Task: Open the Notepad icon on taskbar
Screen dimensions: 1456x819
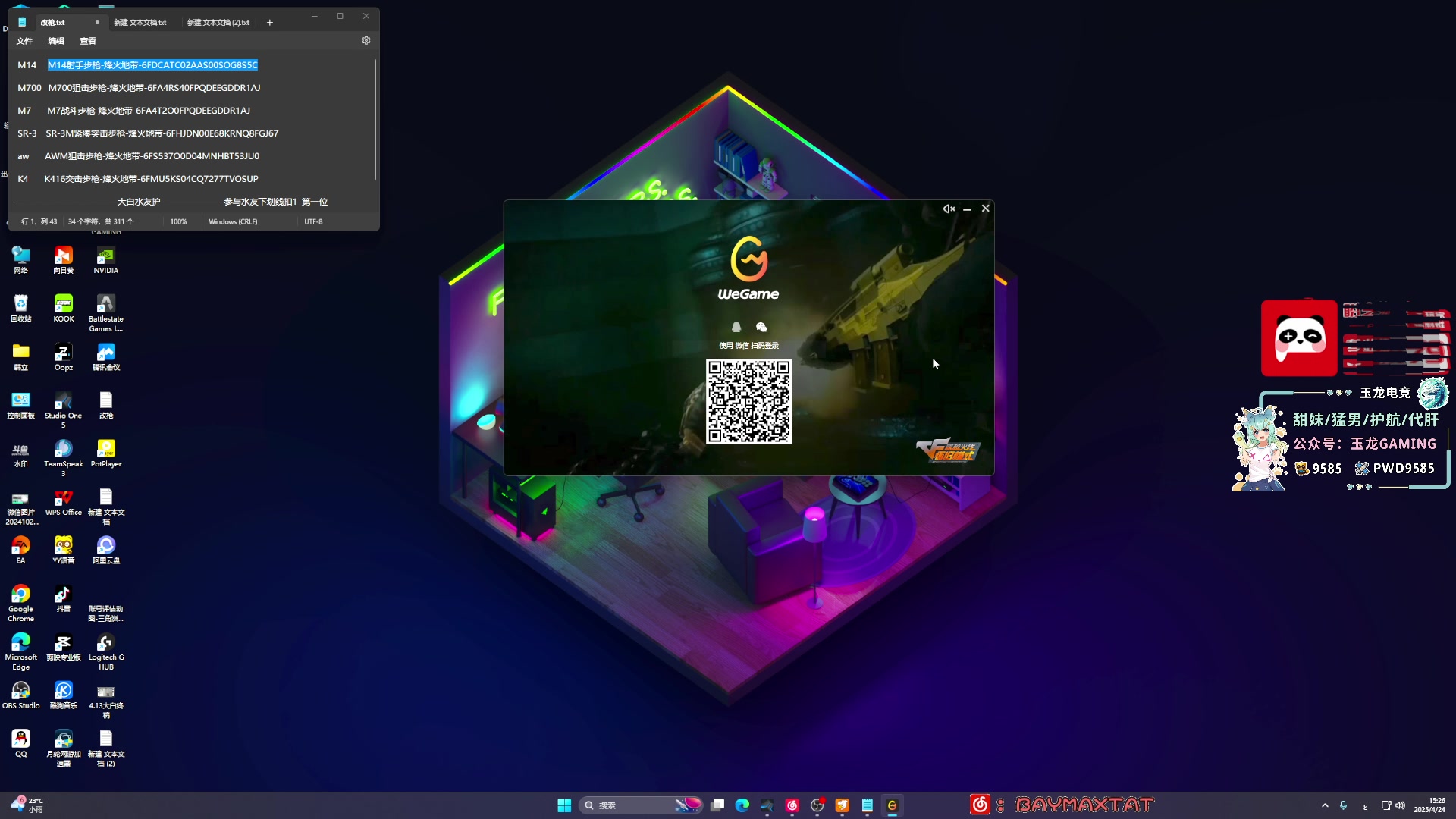Action: click(868, 805)
